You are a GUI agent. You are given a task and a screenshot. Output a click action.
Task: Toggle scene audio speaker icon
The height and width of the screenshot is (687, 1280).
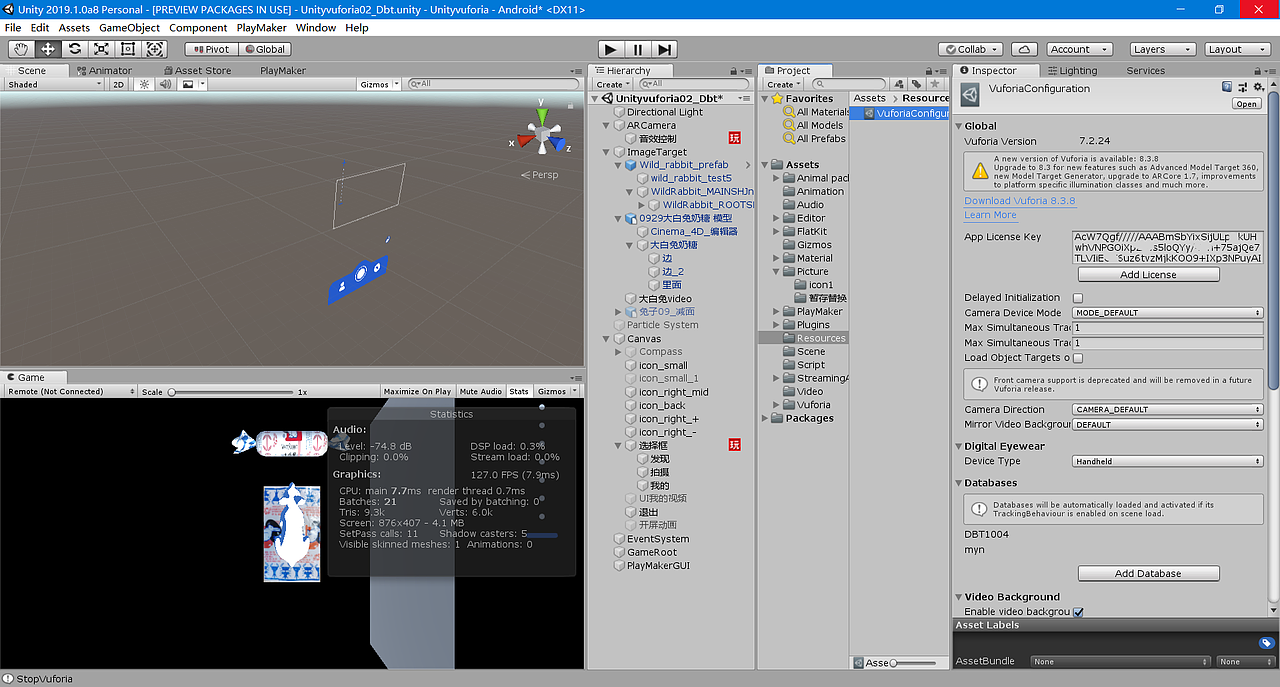tap(166, 85)
